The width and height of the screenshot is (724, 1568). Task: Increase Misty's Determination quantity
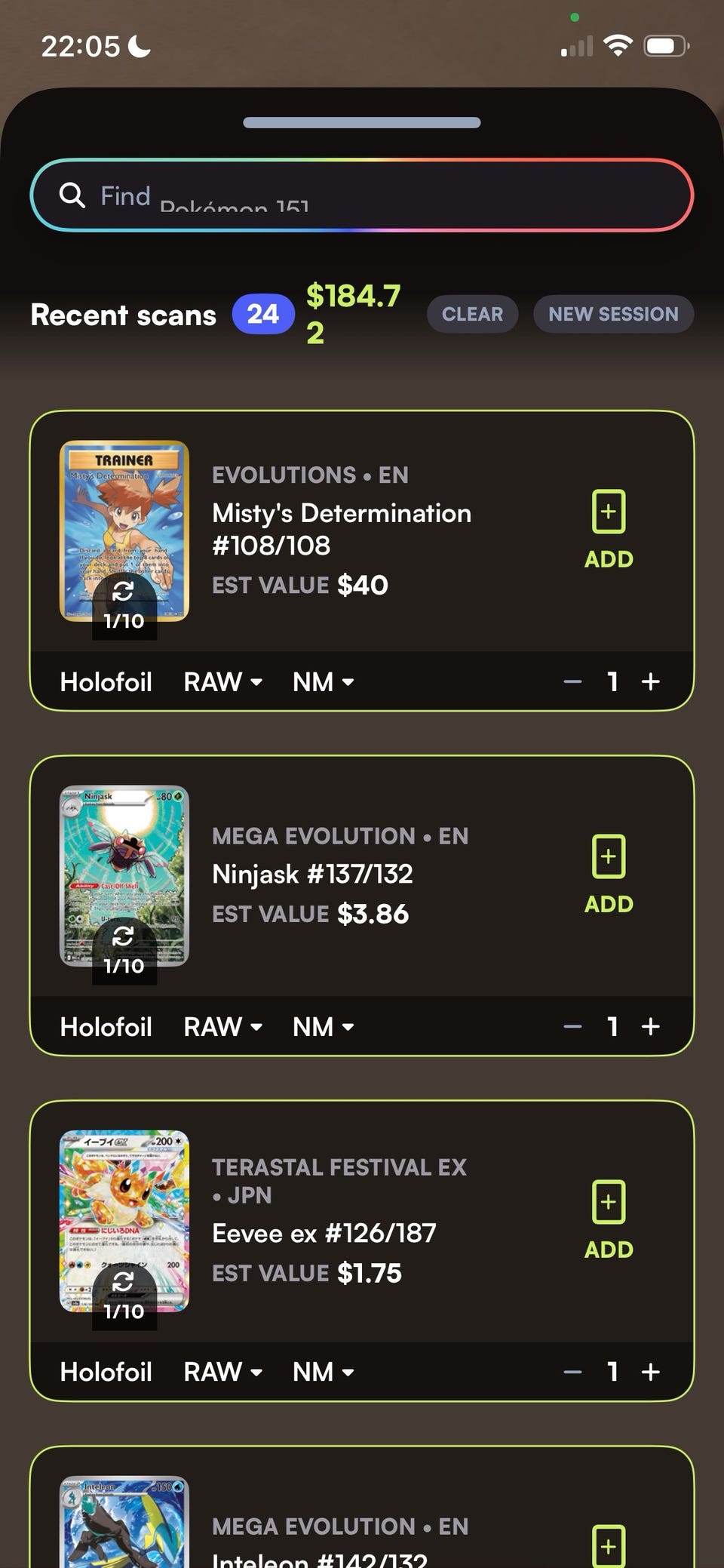pos(651,681)
